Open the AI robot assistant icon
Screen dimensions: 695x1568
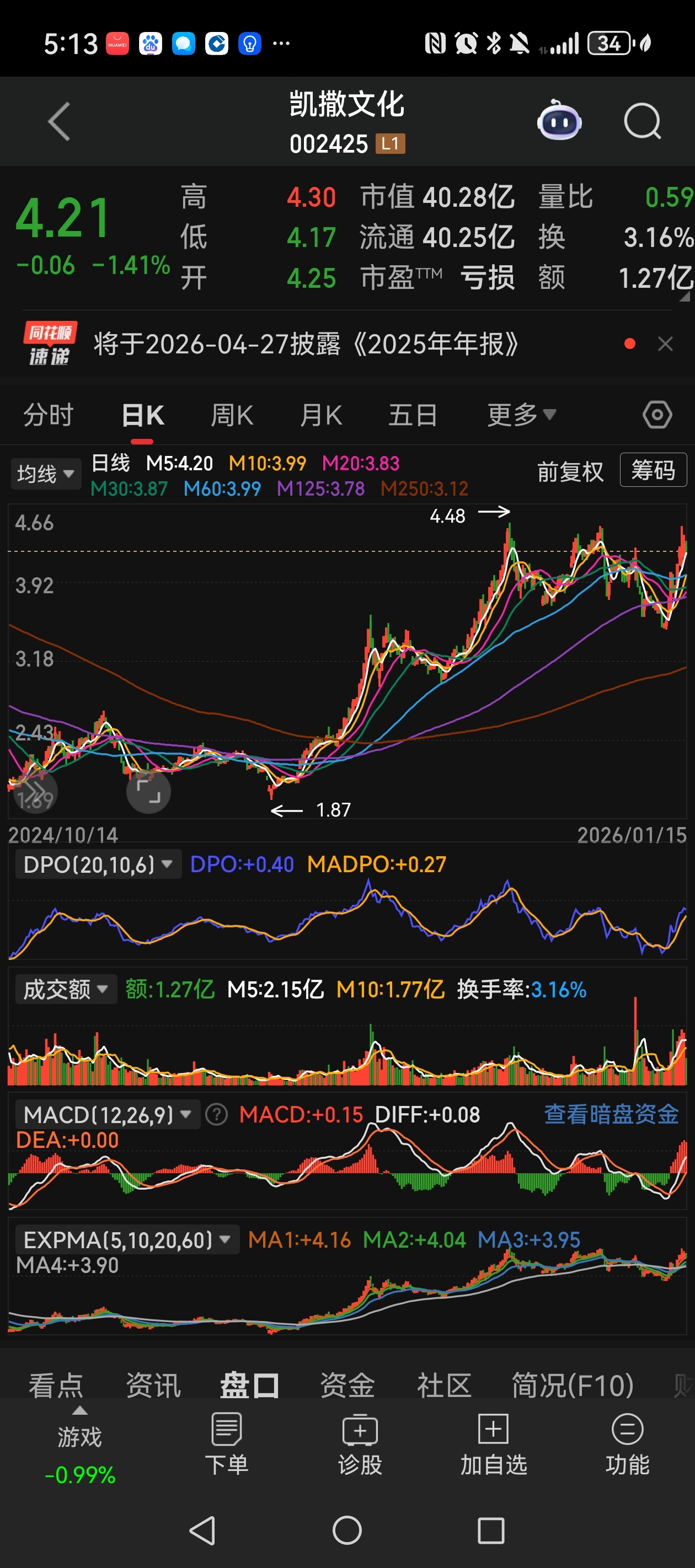[559, 120]
